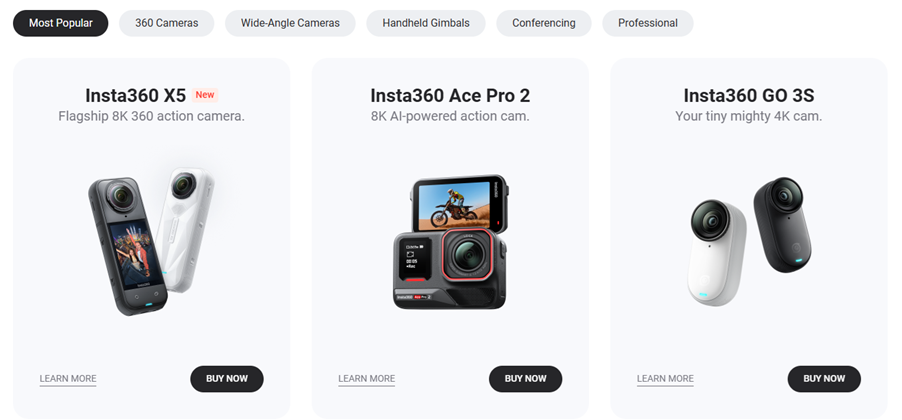Select the white Insta360 X5 camera image

click(187, 227)
